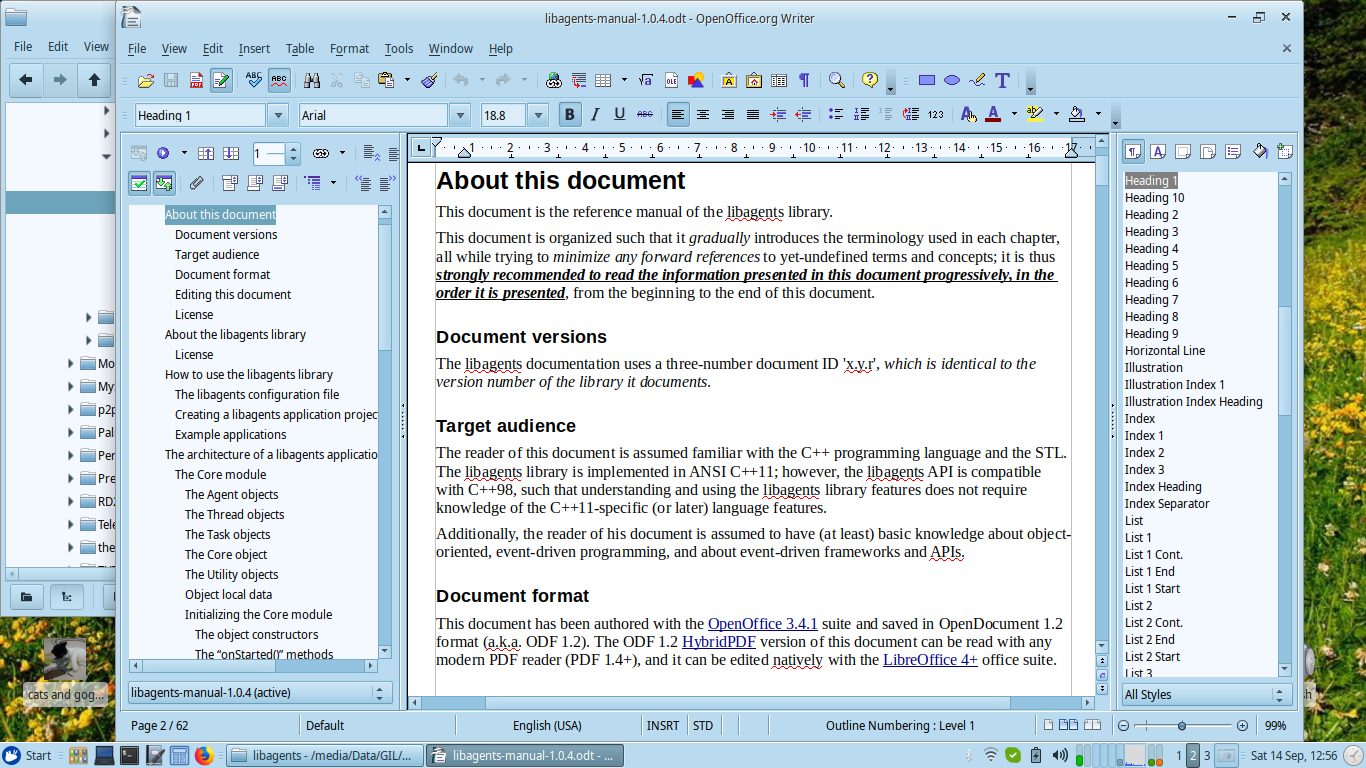The image size is (1366, 768).
Task: Follow the LibreOffice 4+ hyperlink
Action: click(930, 659)
